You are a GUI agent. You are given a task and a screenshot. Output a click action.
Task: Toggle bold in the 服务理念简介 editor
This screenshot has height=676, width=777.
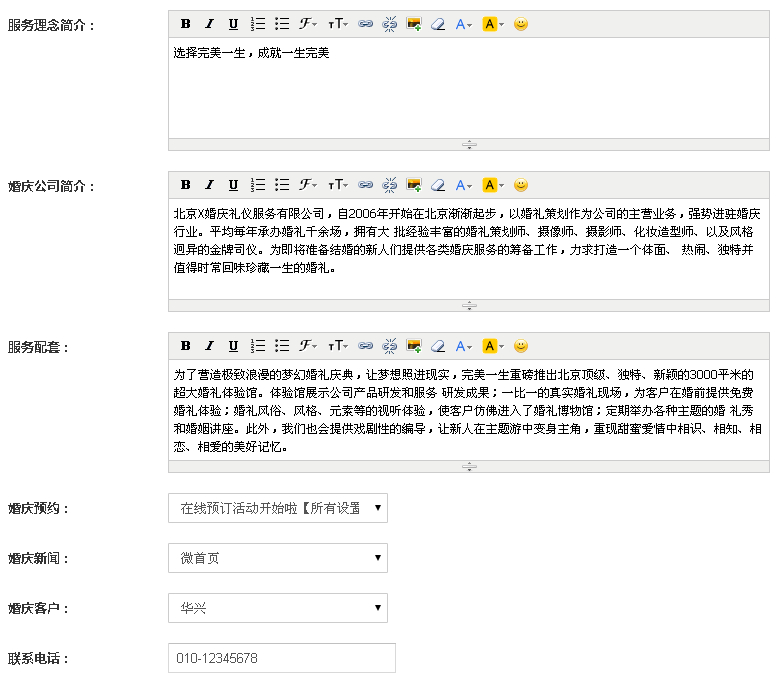click(186, 24)
